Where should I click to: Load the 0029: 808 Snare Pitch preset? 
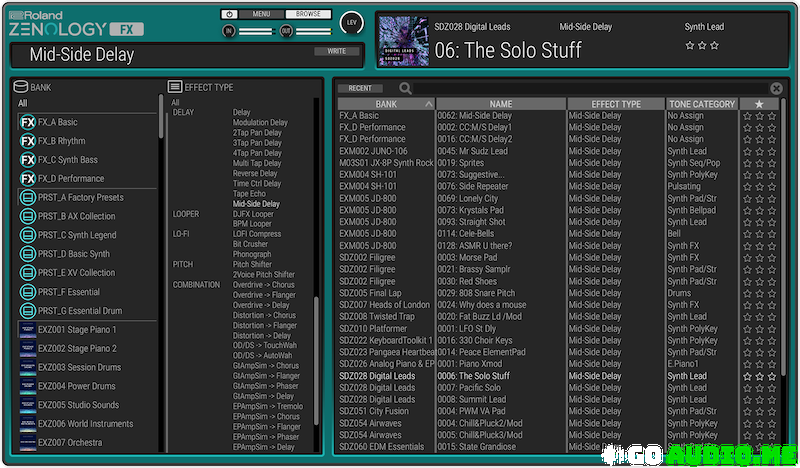click(x=477, y=293)
